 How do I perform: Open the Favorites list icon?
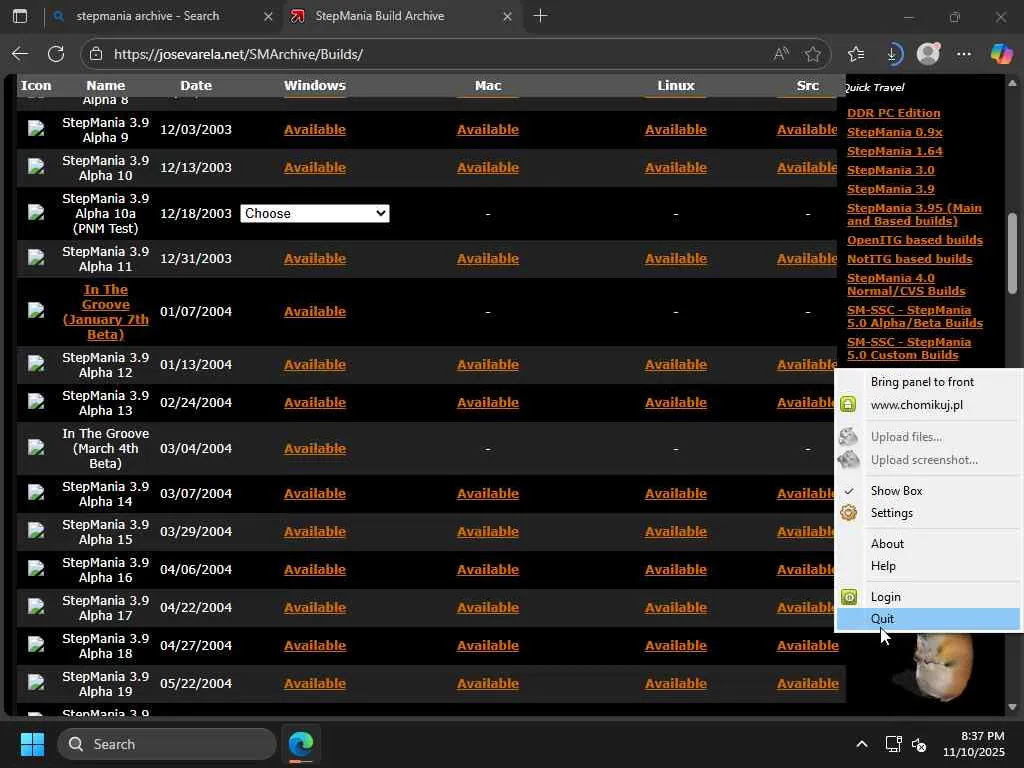856,54
